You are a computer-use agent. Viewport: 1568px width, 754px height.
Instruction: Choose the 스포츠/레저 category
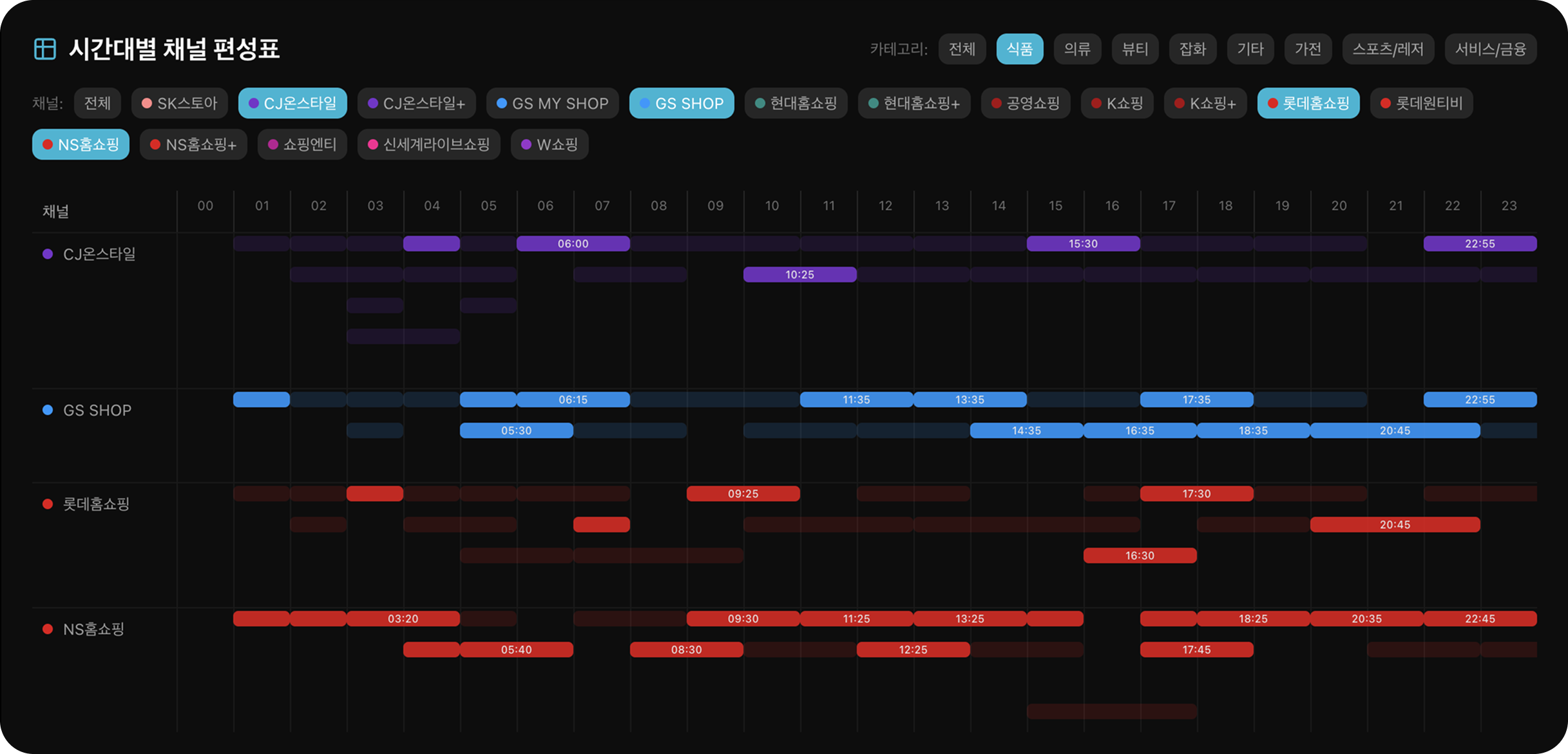coord(1388,49)
